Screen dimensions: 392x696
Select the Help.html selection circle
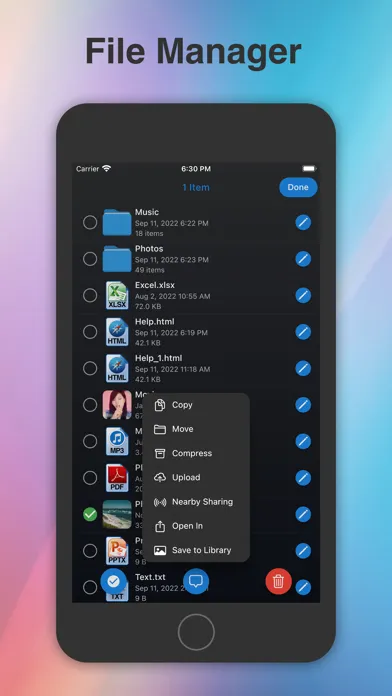click(x=90, y=332)
